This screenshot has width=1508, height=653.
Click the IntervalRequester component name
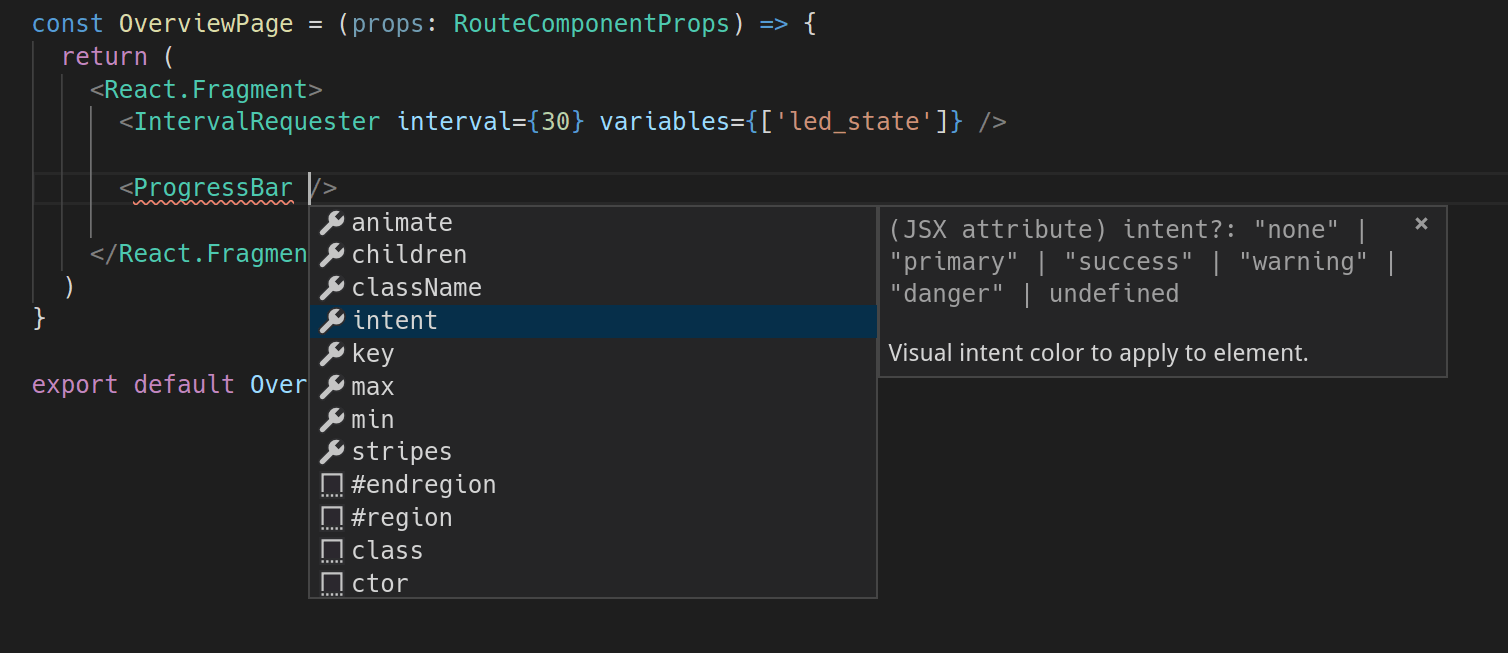click(257, 122)
